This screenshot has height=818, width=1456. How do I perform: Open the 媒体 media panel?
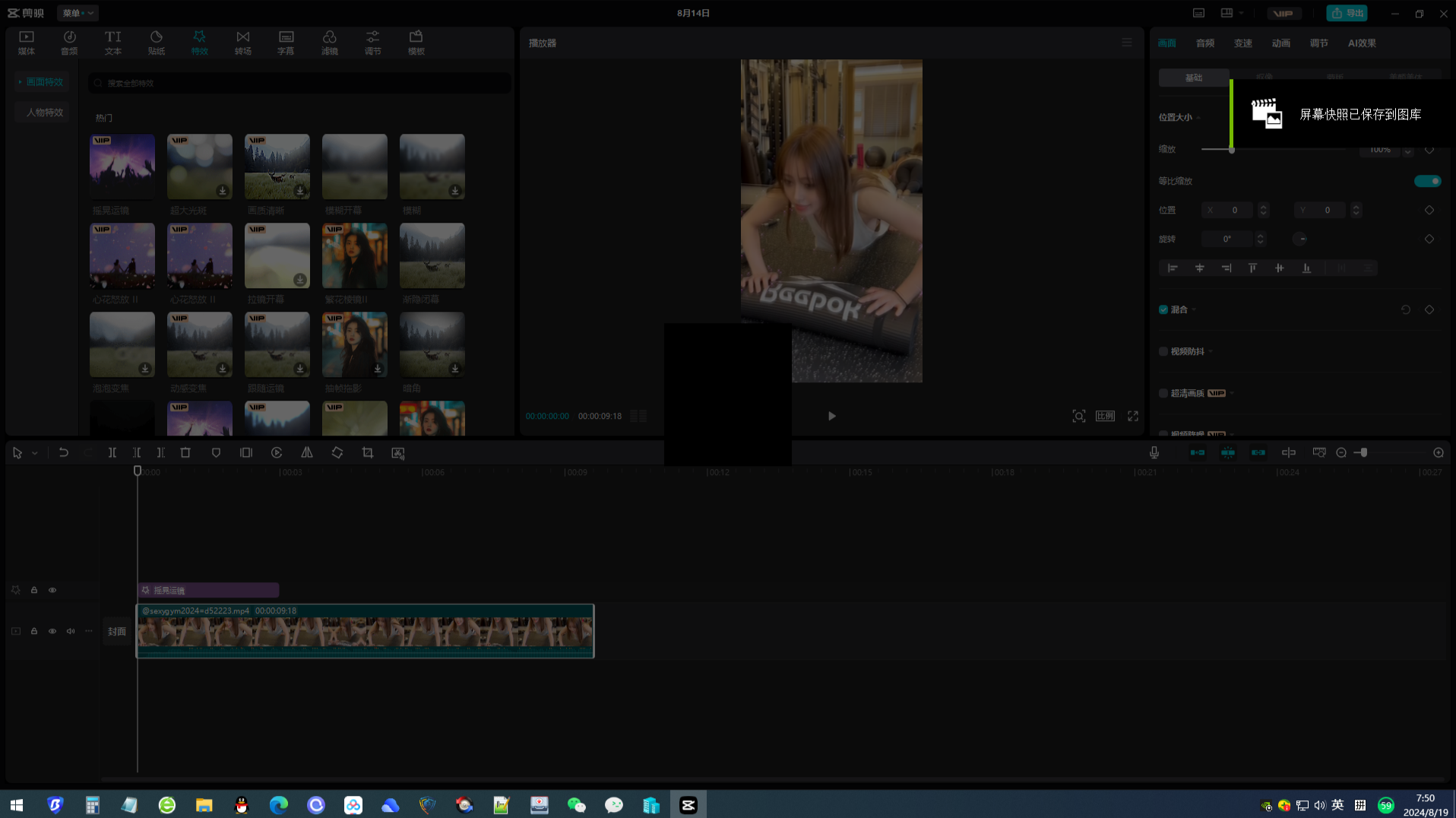coord(27,43)
